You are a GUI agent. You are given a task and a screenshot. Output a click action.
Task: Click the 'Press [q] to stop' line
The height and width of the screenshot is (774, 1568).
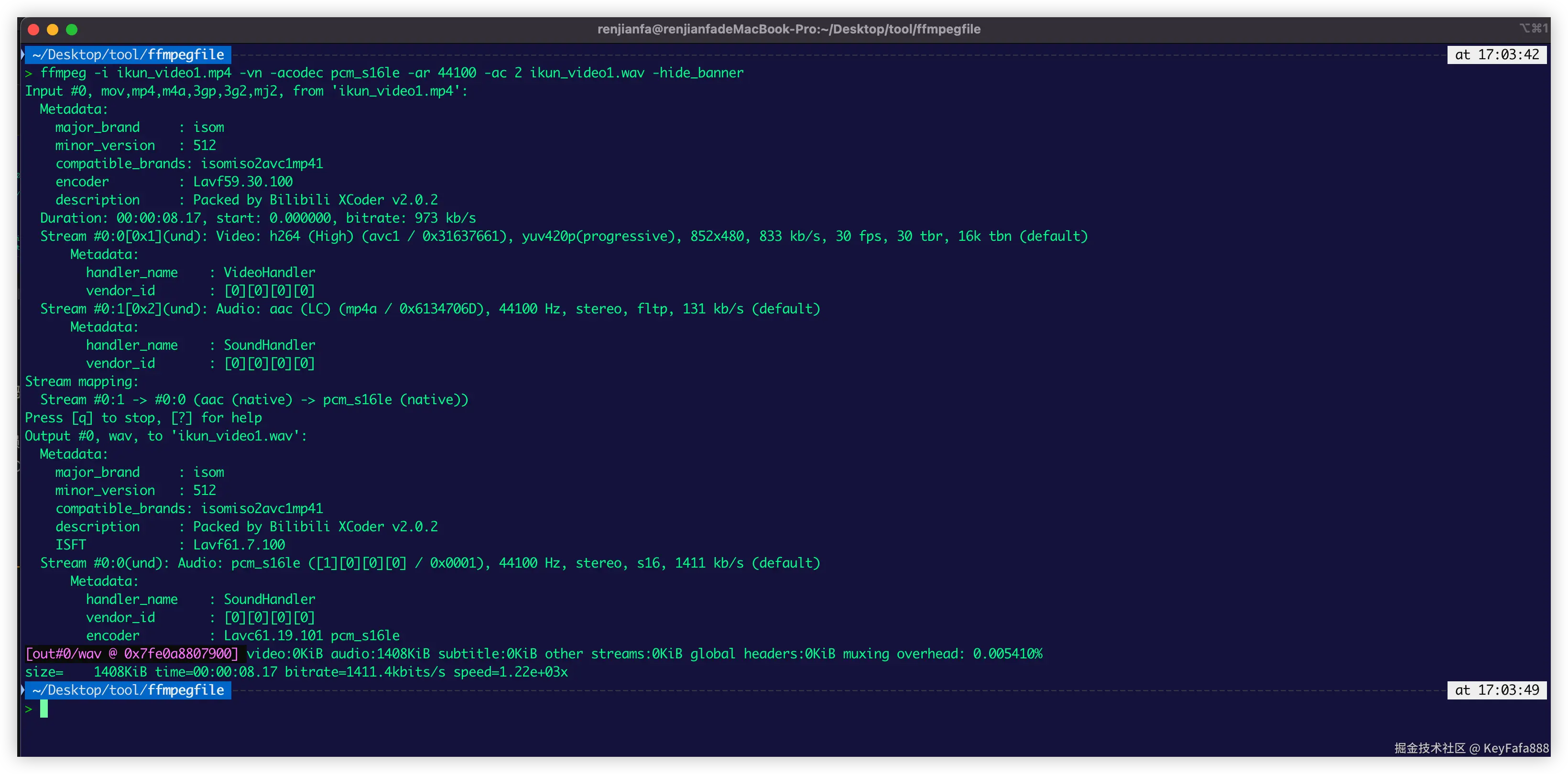pyautogui.click(x=143, y=418)
